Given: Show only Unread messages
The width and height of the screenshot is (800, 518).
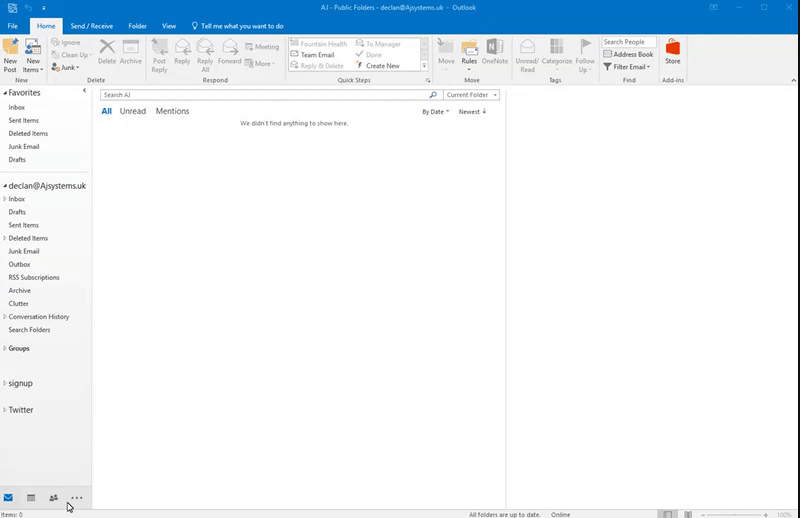Looking at the screenshot, I should pyautogui.click(x=132, y=112).
